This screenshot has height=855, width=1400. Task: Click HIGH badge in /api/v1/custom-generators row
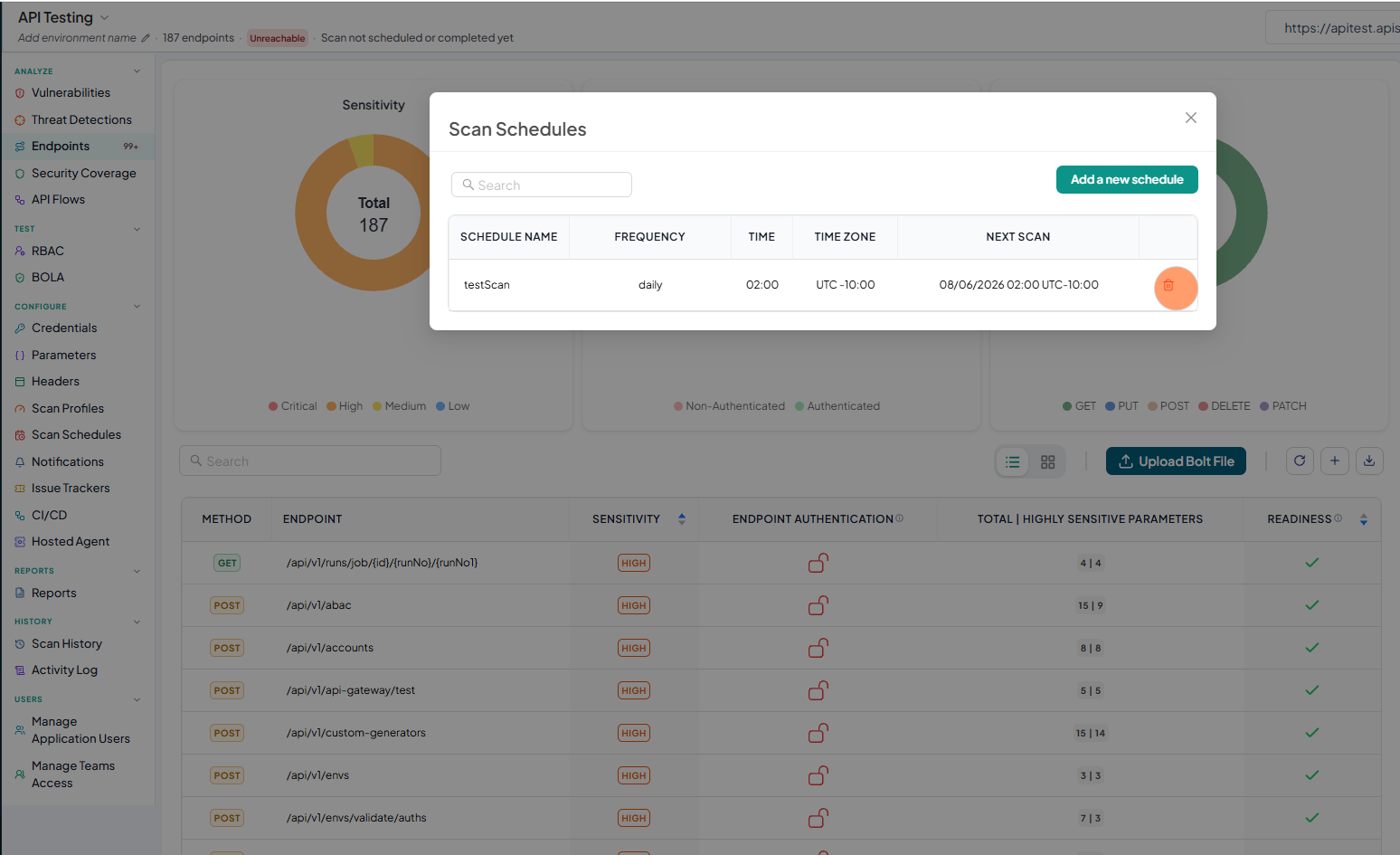click(x=634, y=733)
